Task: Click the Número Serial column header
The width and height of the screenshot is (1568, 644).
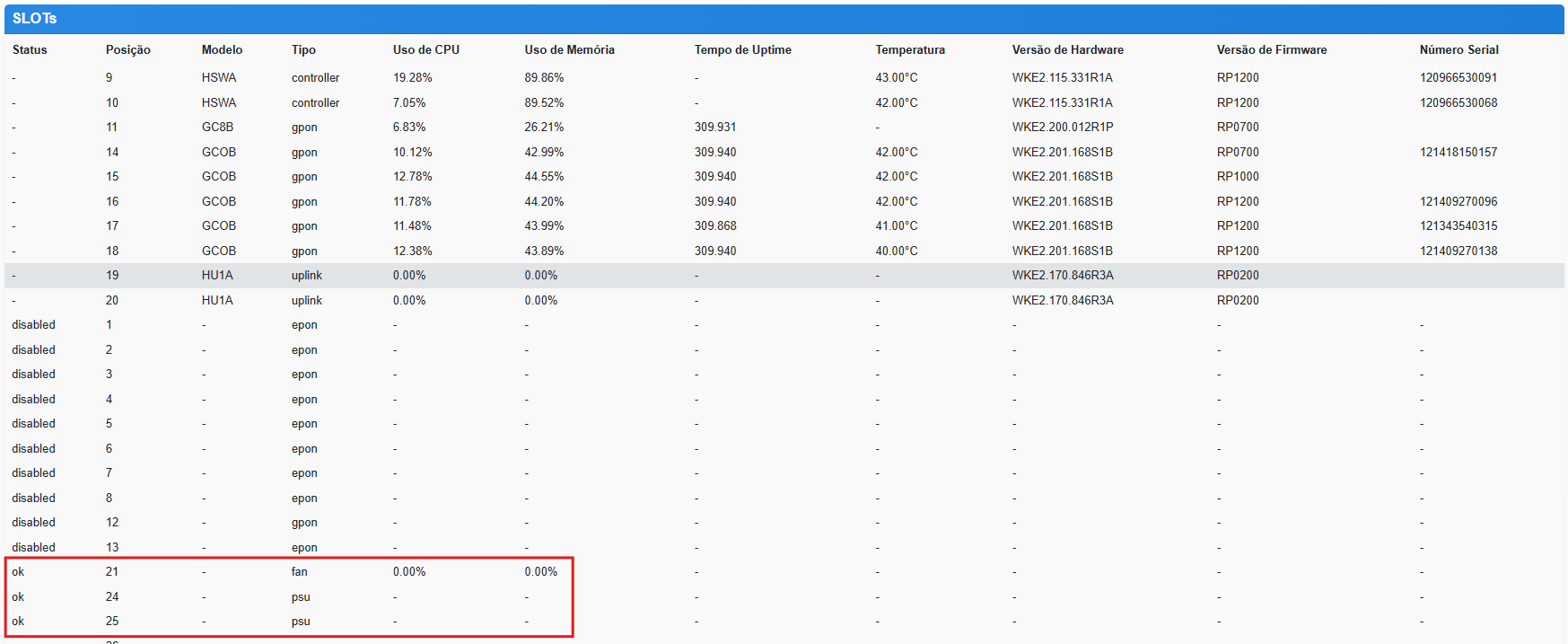Action: point(1459,50)
